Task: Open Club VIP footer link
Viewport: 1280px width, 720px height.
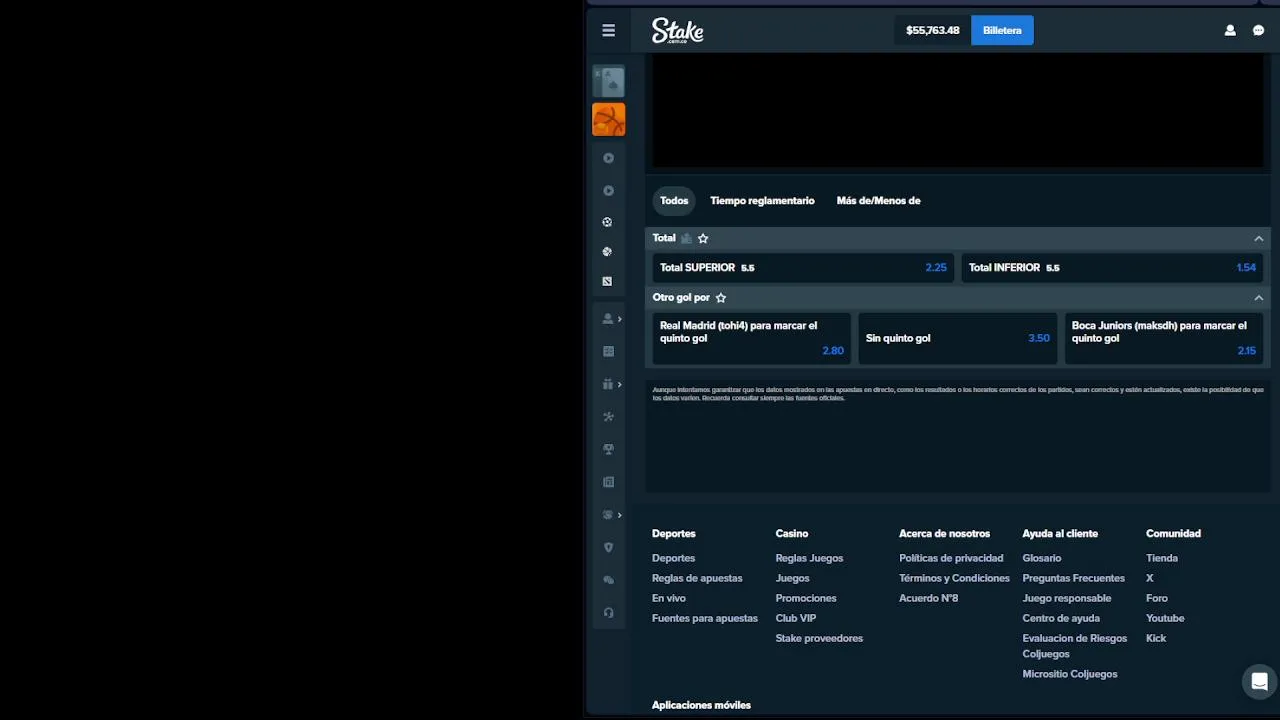Action: (796, 618)
